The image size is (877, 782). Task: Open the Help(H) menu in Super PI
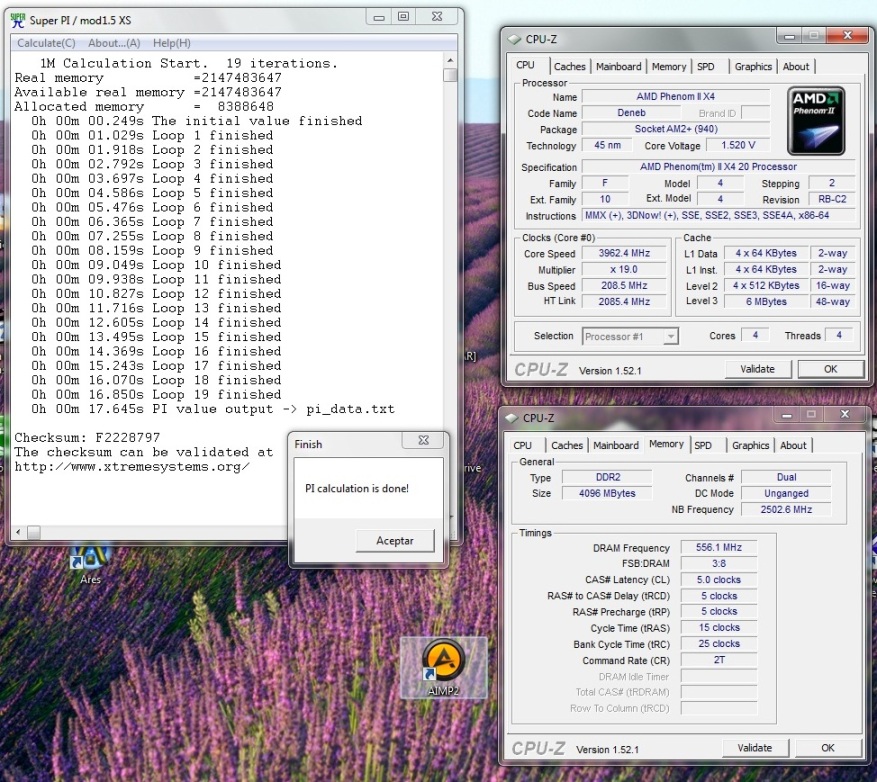pos(172,43)
